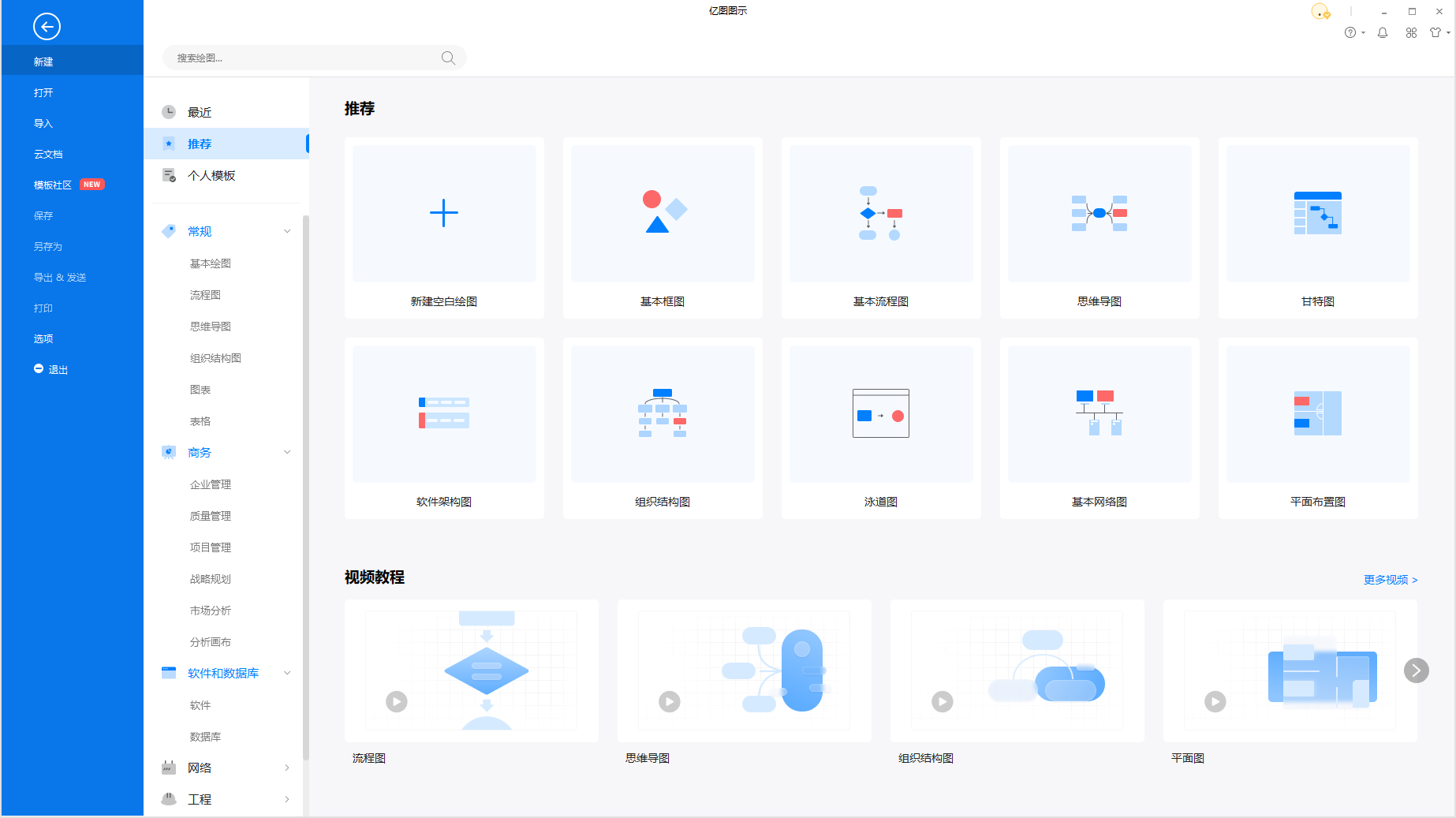
Task: Show next videos with right arrow
Action: tap(1416, 670)
